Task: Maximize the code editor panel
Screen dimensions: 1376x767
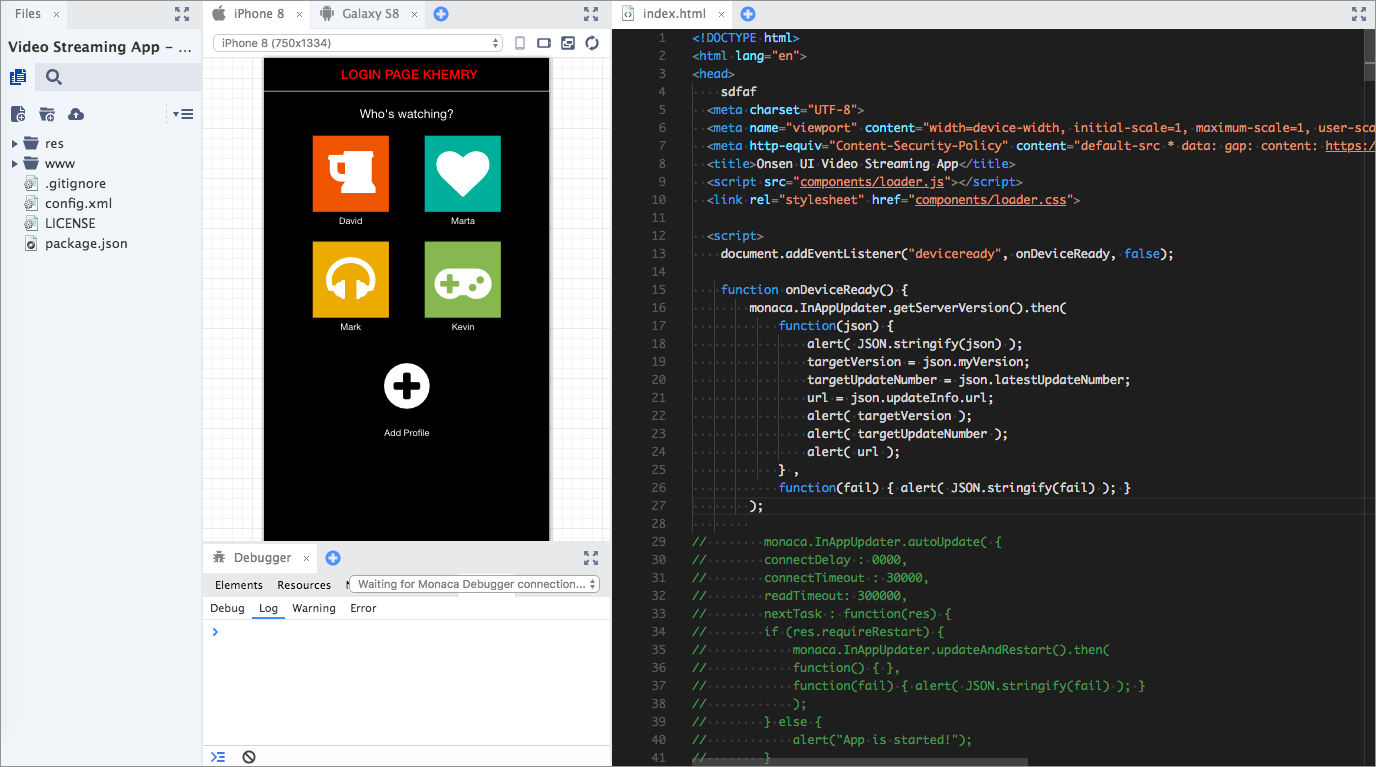Action: pos(1358,14)
